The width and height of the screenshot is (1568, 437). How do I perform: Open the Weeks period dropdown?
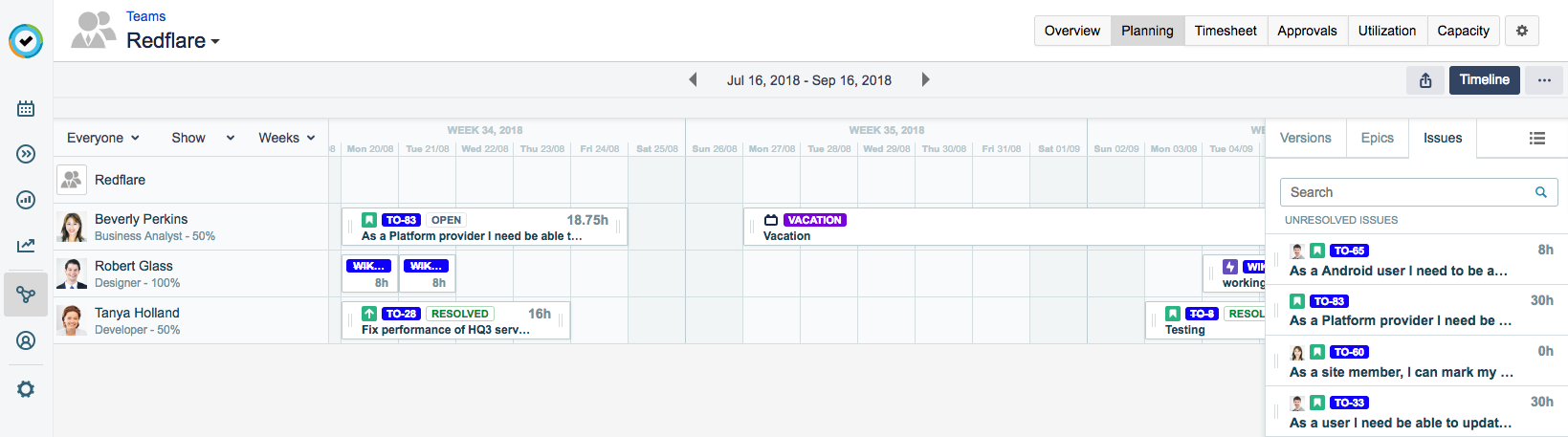[286, 138]
